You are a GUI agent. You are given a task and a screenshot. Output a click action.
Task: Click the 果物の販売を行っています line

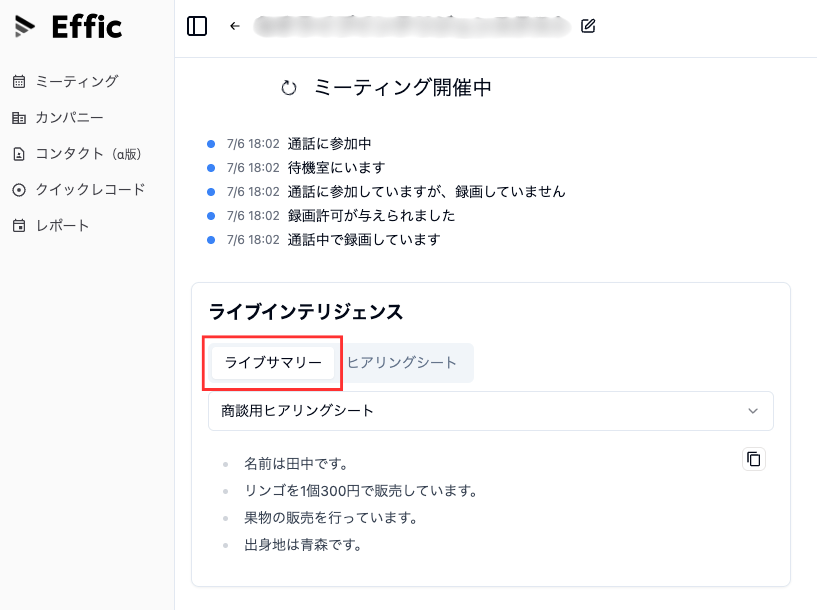click(331, 518)
